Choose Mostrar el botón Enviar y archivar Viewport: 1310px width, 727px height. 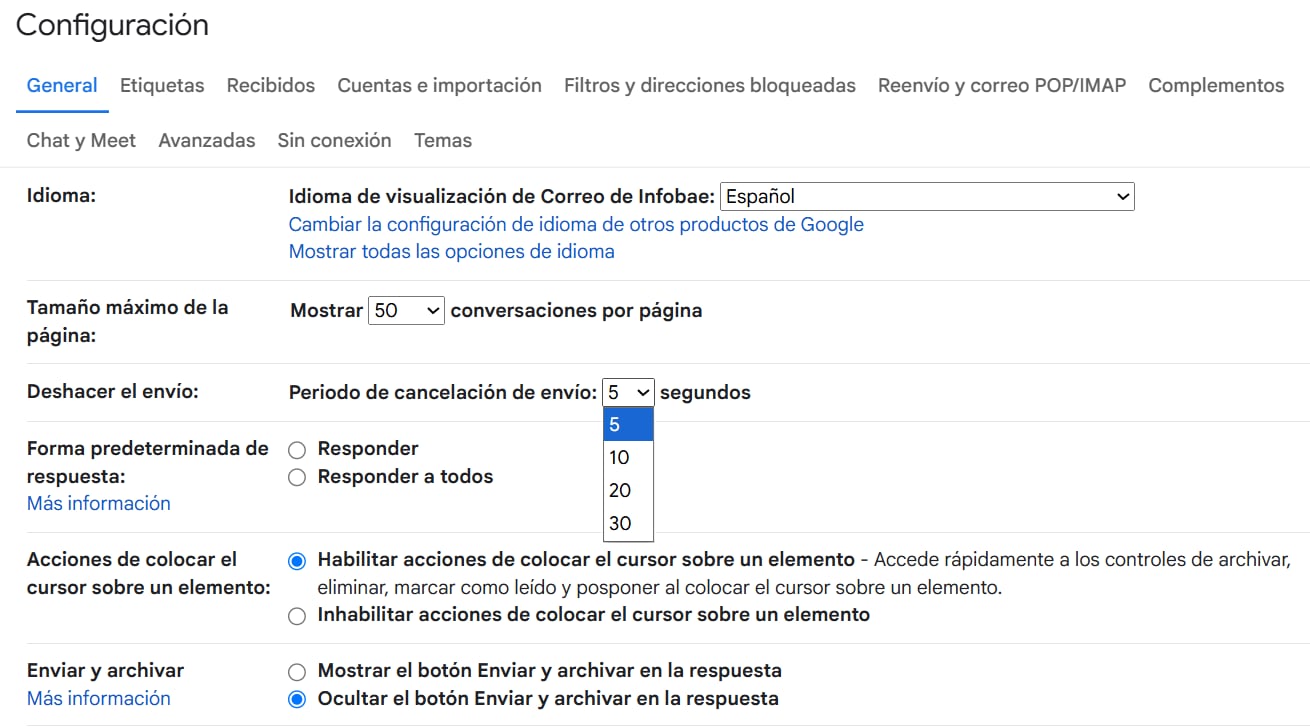[296, 672]
